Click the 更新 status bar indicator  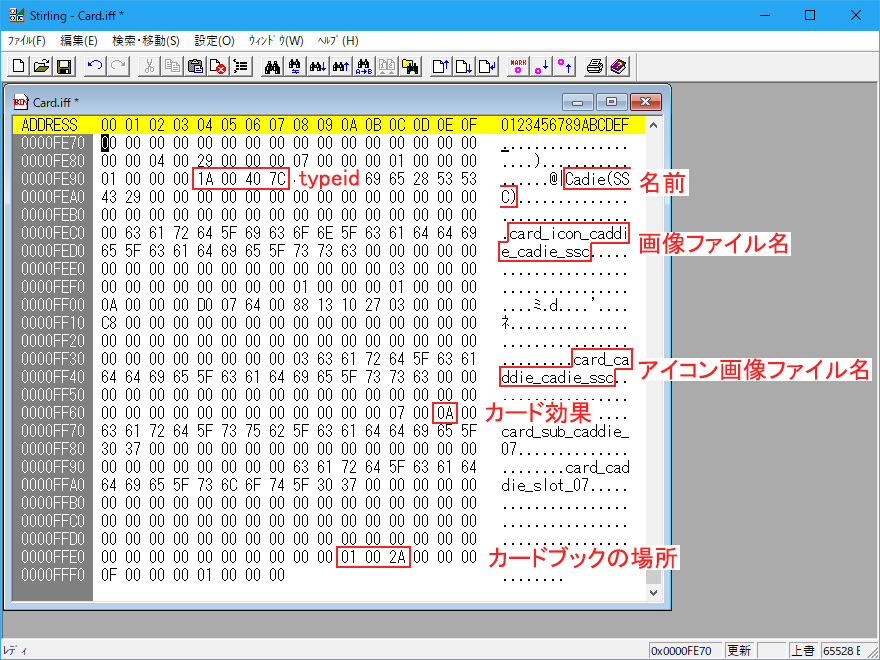tap(739, 650)
